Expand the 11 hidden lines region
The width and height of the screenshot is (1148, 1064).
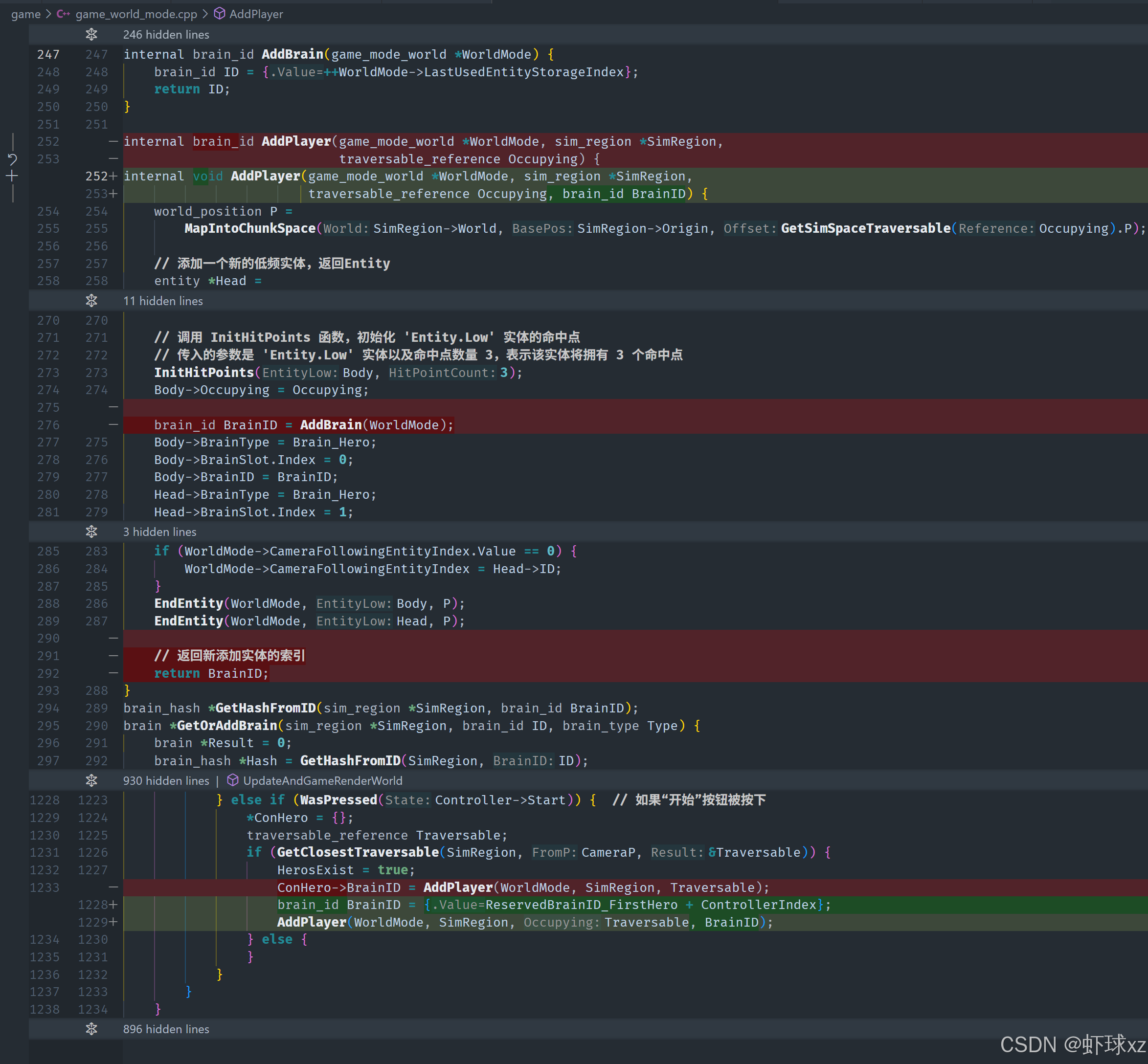tap(162, 301)
